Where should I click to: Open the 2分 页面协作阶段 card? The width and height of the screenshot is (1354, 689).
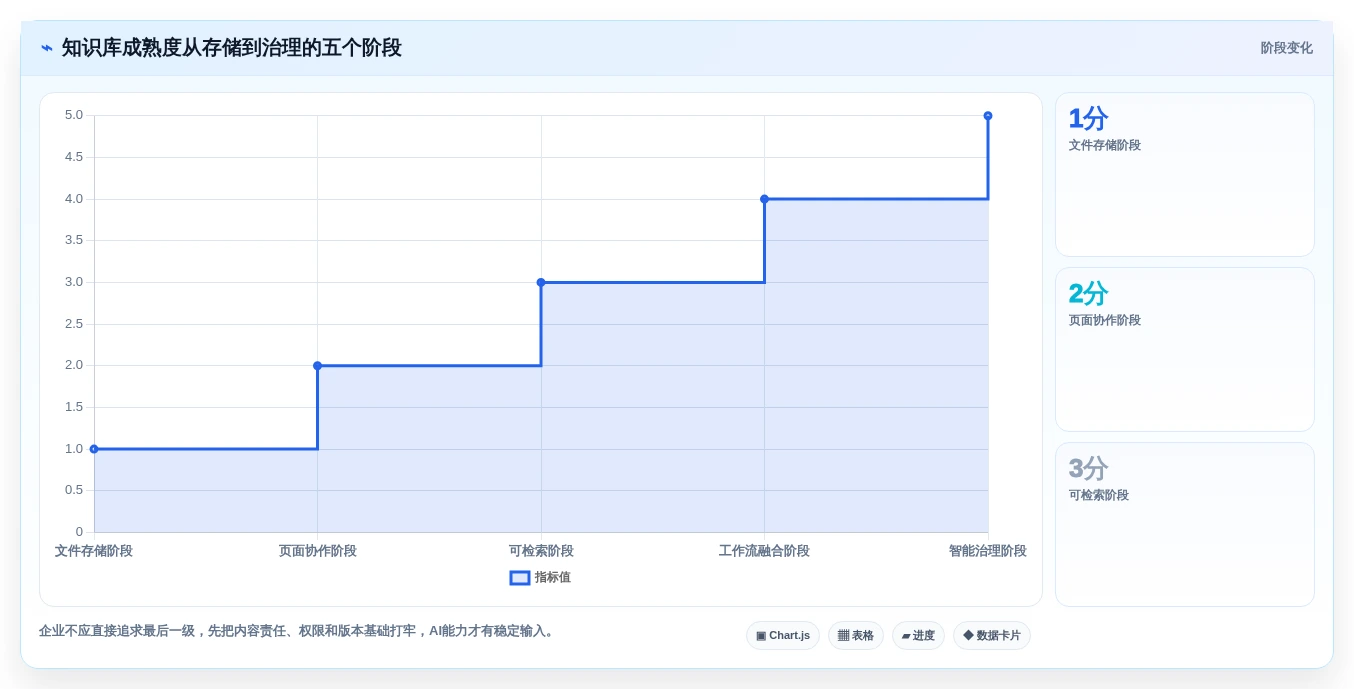1185,349
